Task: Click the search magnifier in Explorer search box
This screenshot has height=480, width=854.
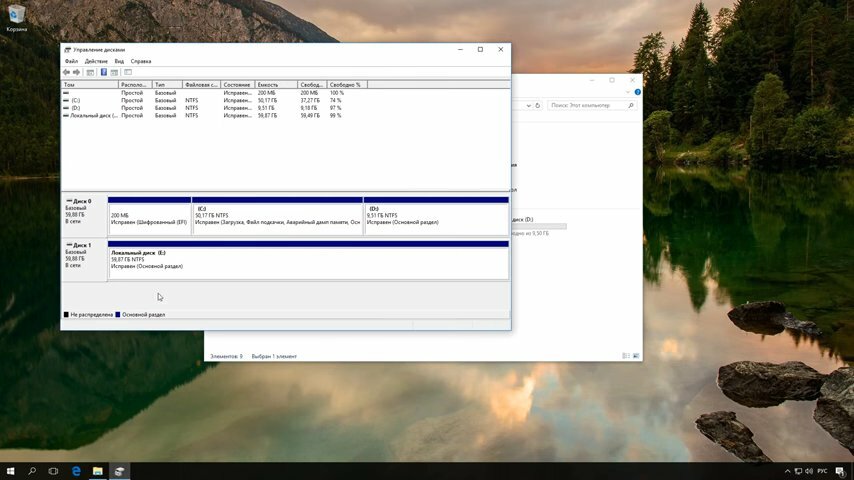Action: pyautogui.click(x=631, y=105)
